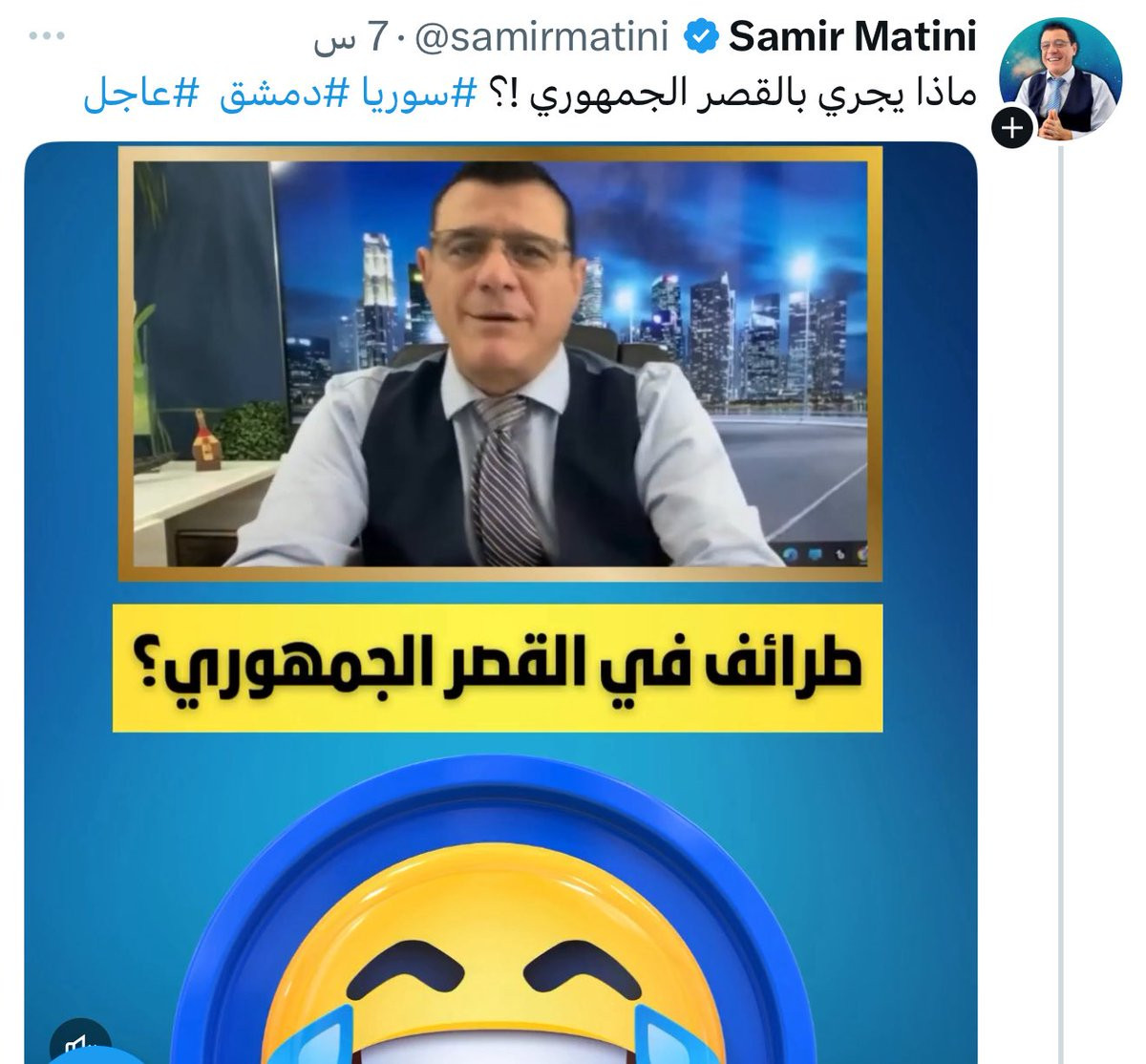Tap the plus follow badge on avatar
The image size is (1146, 1064).
[1013, 127]
